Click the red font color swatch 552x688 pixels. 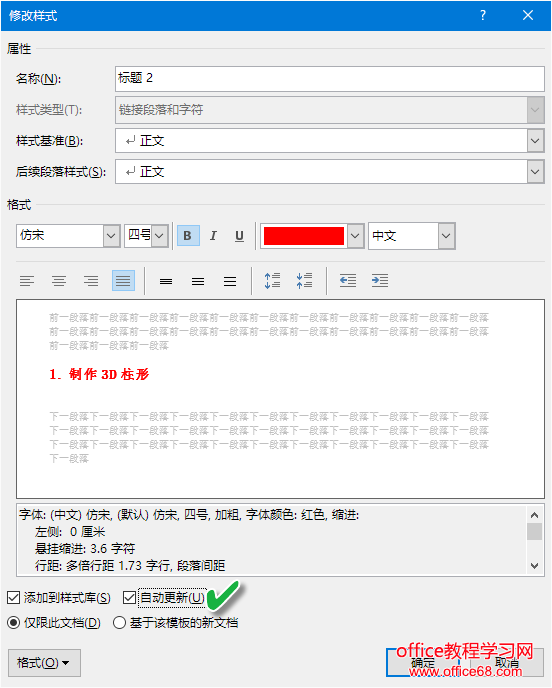pyautogui.click(x=304, y=236)
